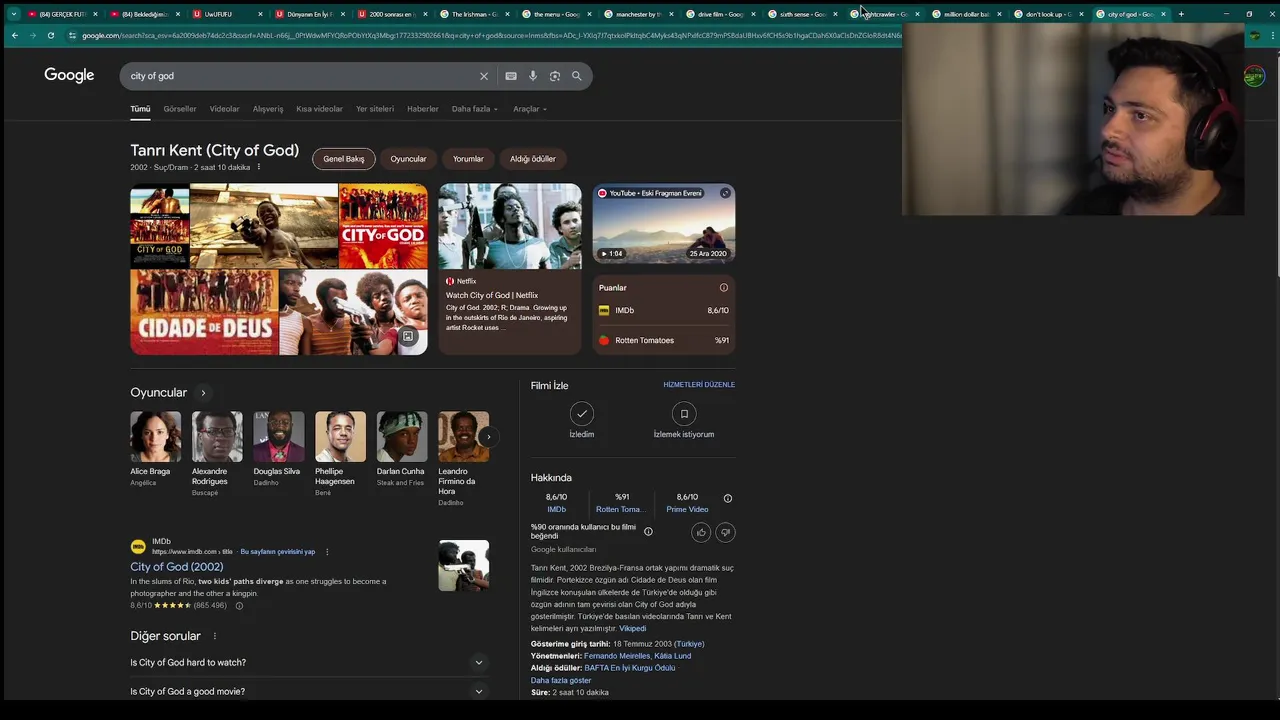This screenshot has height=720, width=1280.
Task: Expand Oyuncular with the arrow chevron
Action: (x=203, y=393)
